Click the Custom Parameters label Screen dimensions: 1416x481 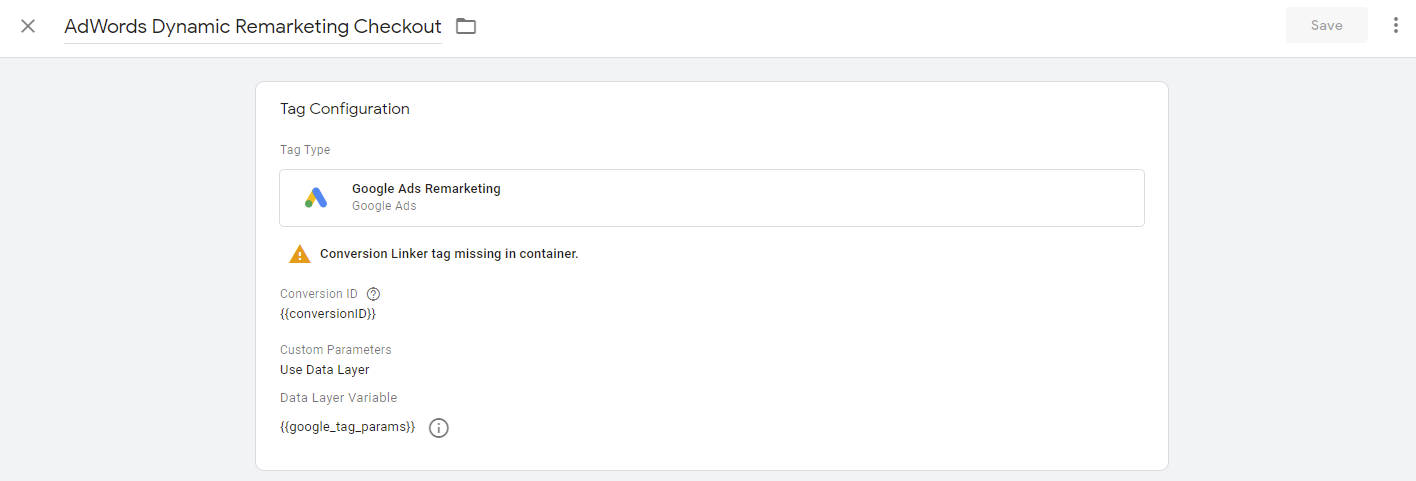pos(336,350)
